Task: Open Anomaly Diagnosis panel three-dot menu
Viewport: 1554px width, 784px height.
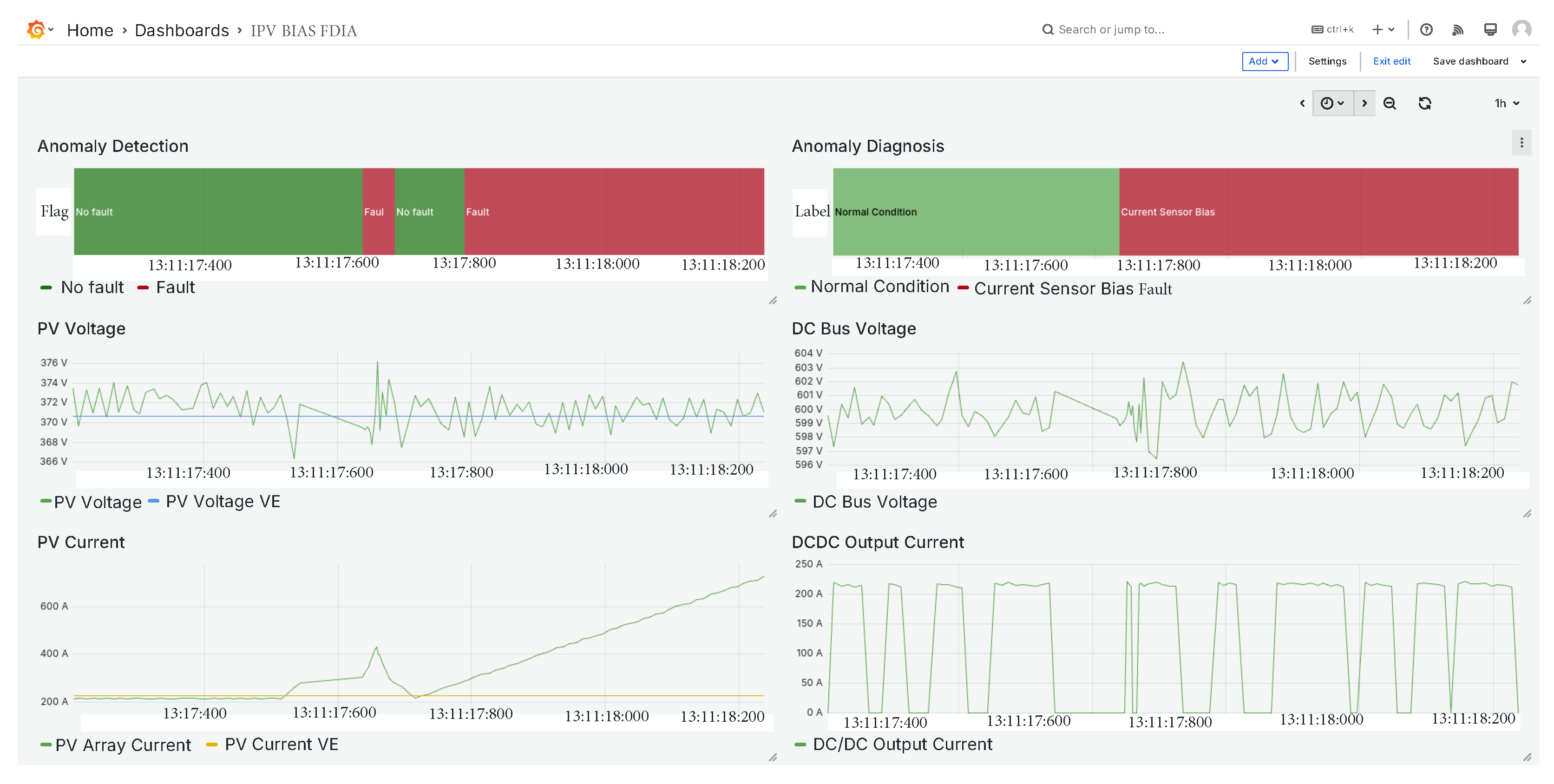Action: point(1521,143)
